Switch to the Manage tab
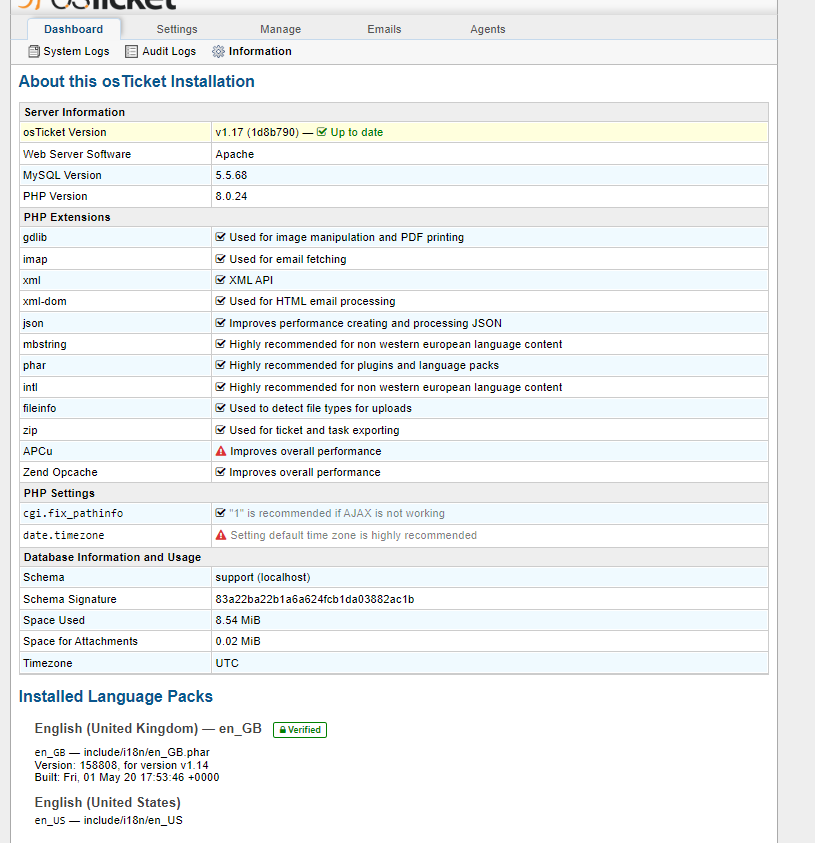This screenshot has width=815, height=843. pyautogui.click(x=280, y=29)
